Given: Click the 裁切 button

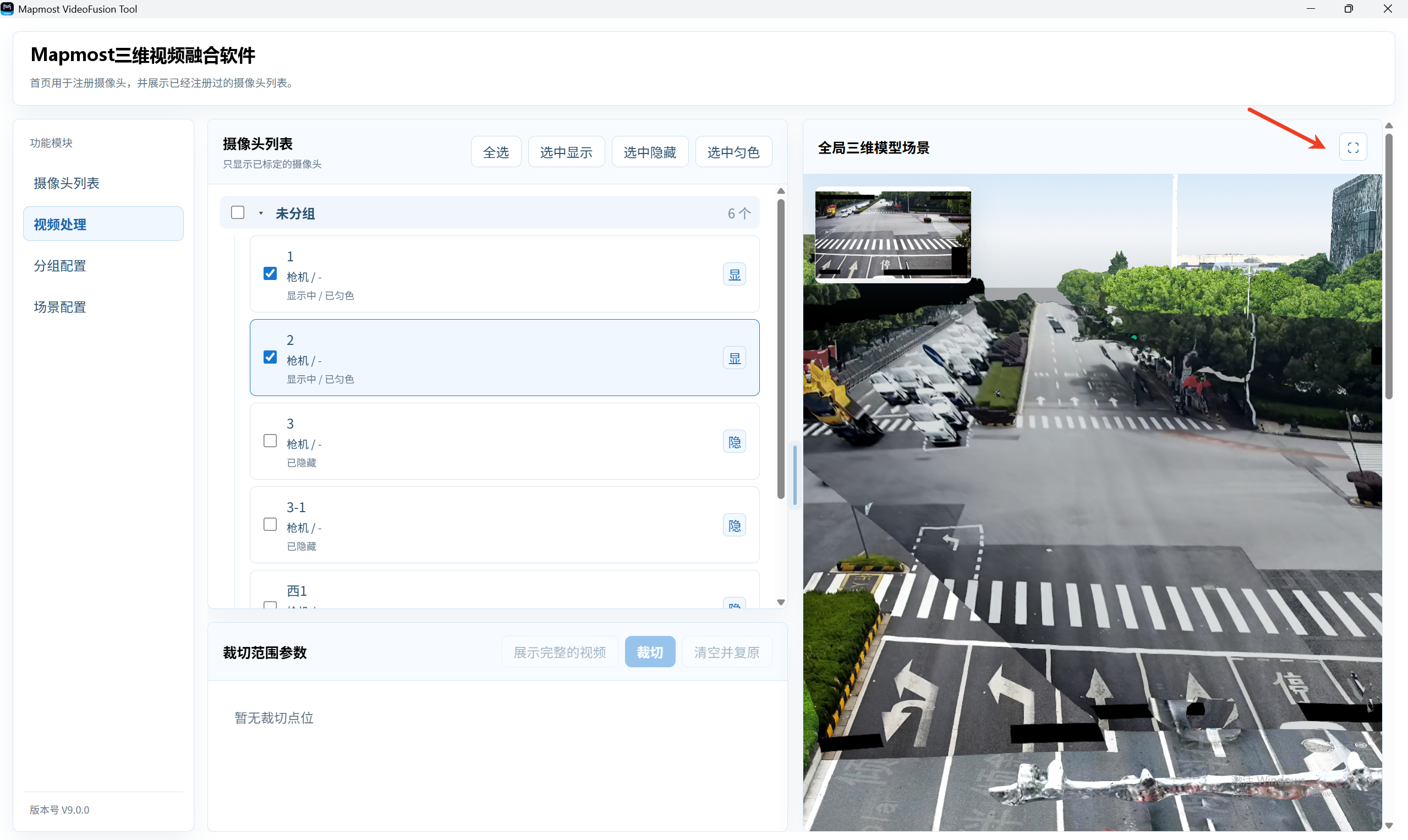Looking at the screenshot, I should coord(650,652).
